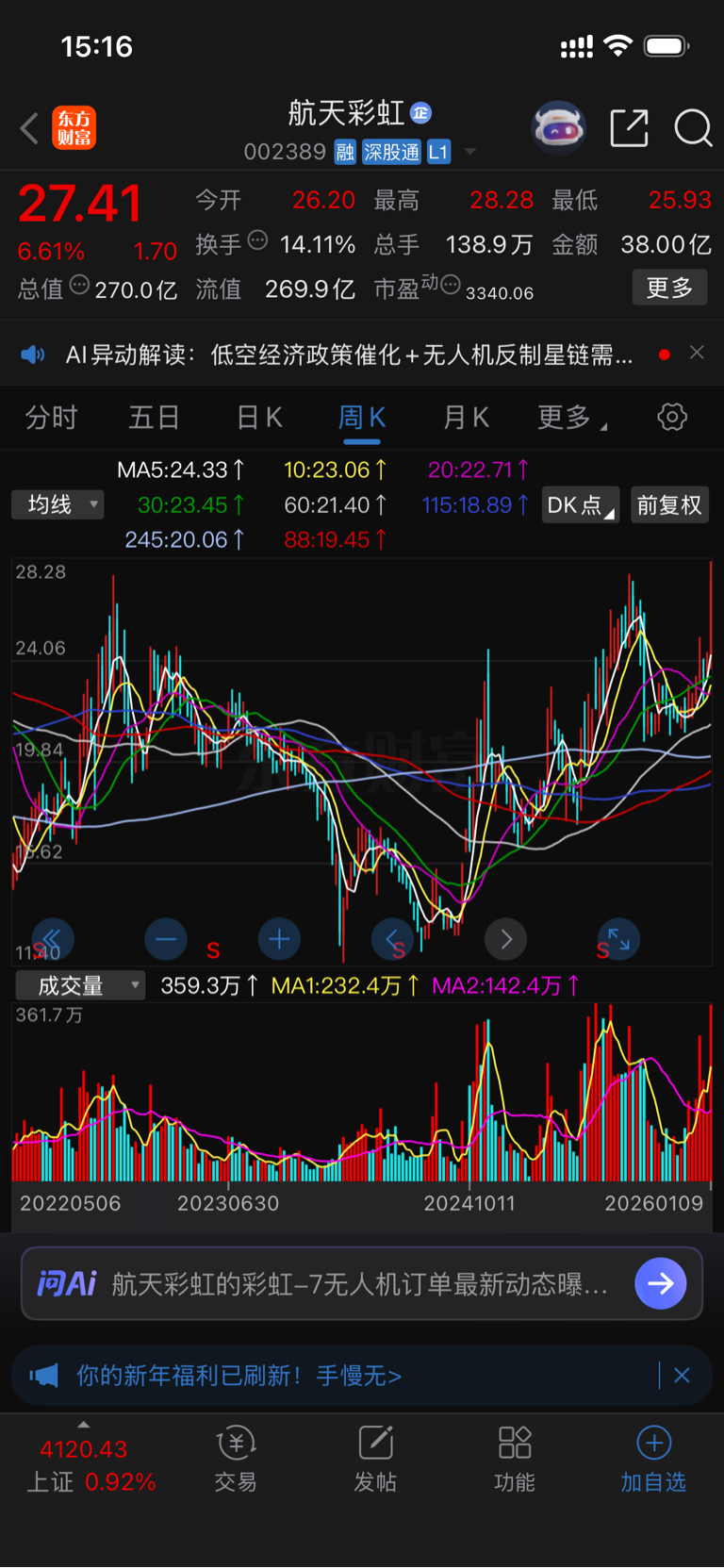
Task: Open chart settings gear icon
Action: click(x=672, y=417)
